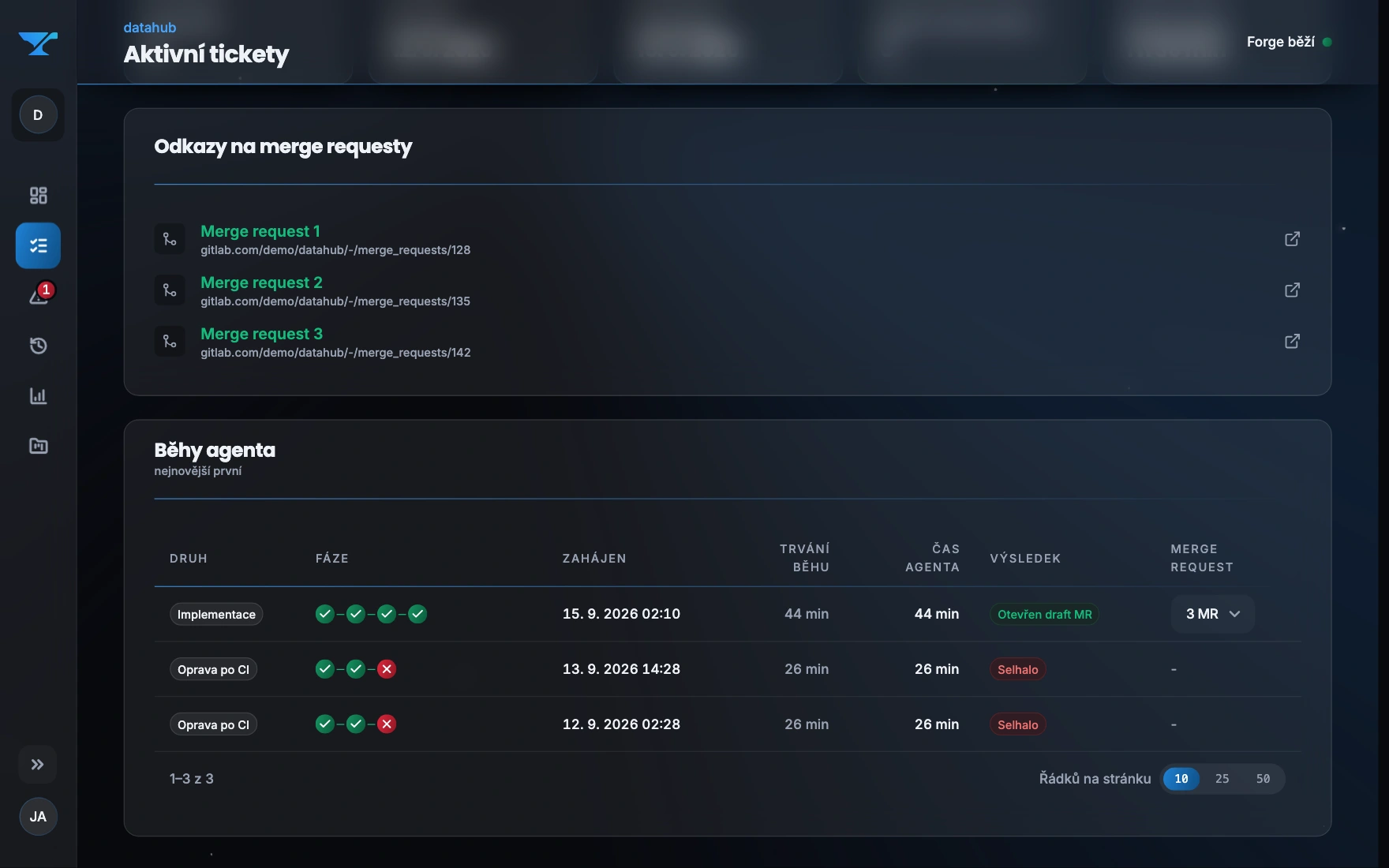Image resolution: width=1389 pixels, height=868 pixels.
Task: Click the datahub breadcrumb link
Action: coord(150,28)
